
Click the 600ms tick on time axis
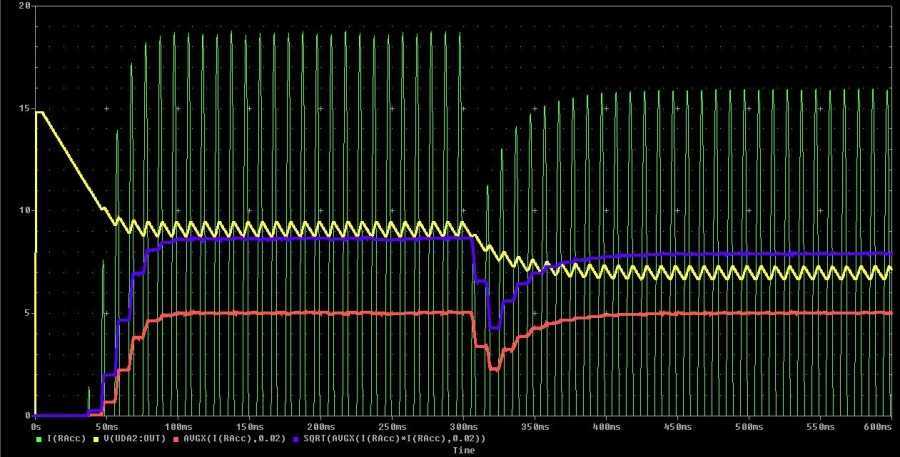(876, 425)
